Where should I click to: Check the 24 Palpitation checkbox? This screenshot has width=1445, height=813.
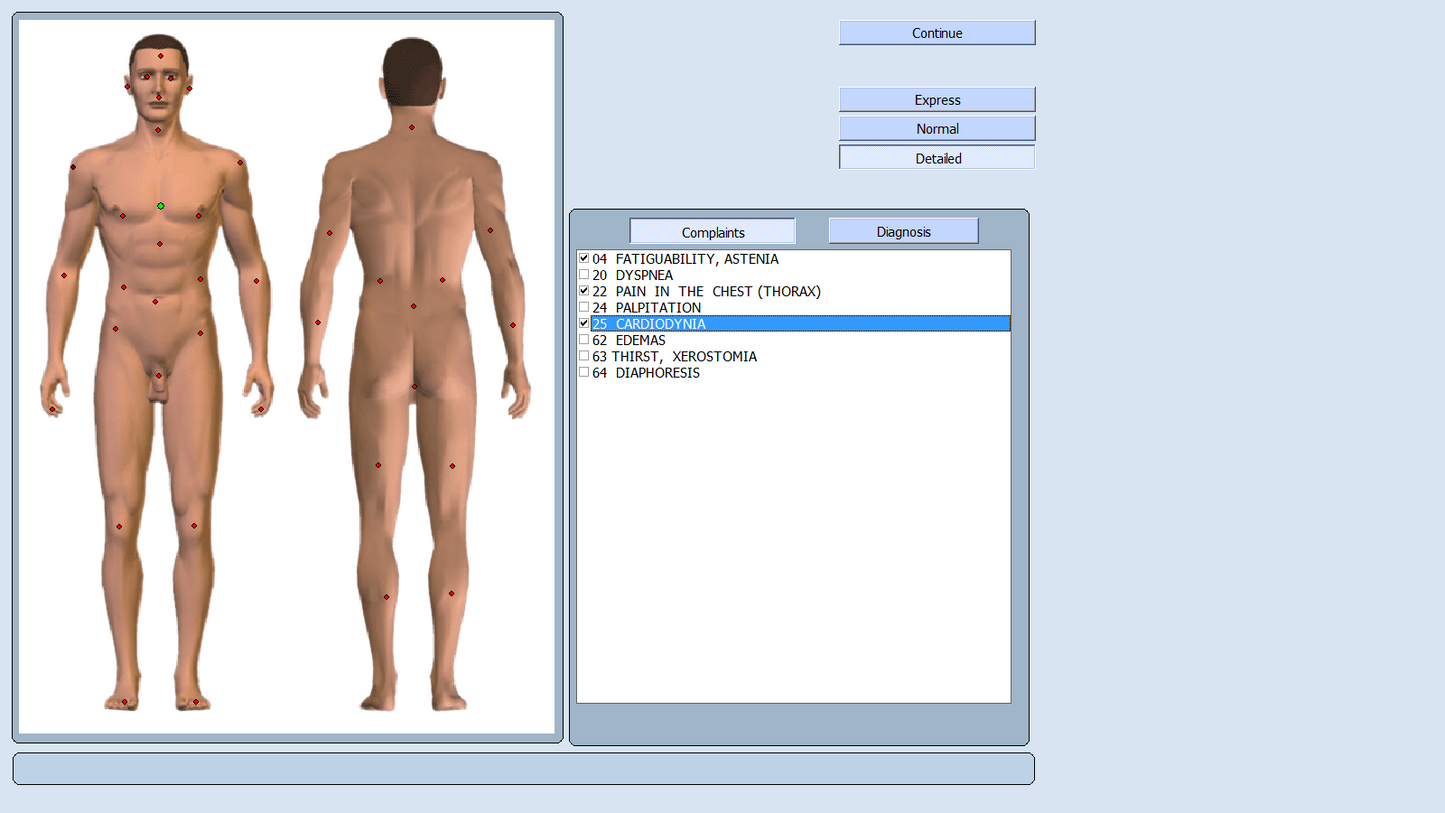[584, 307]
